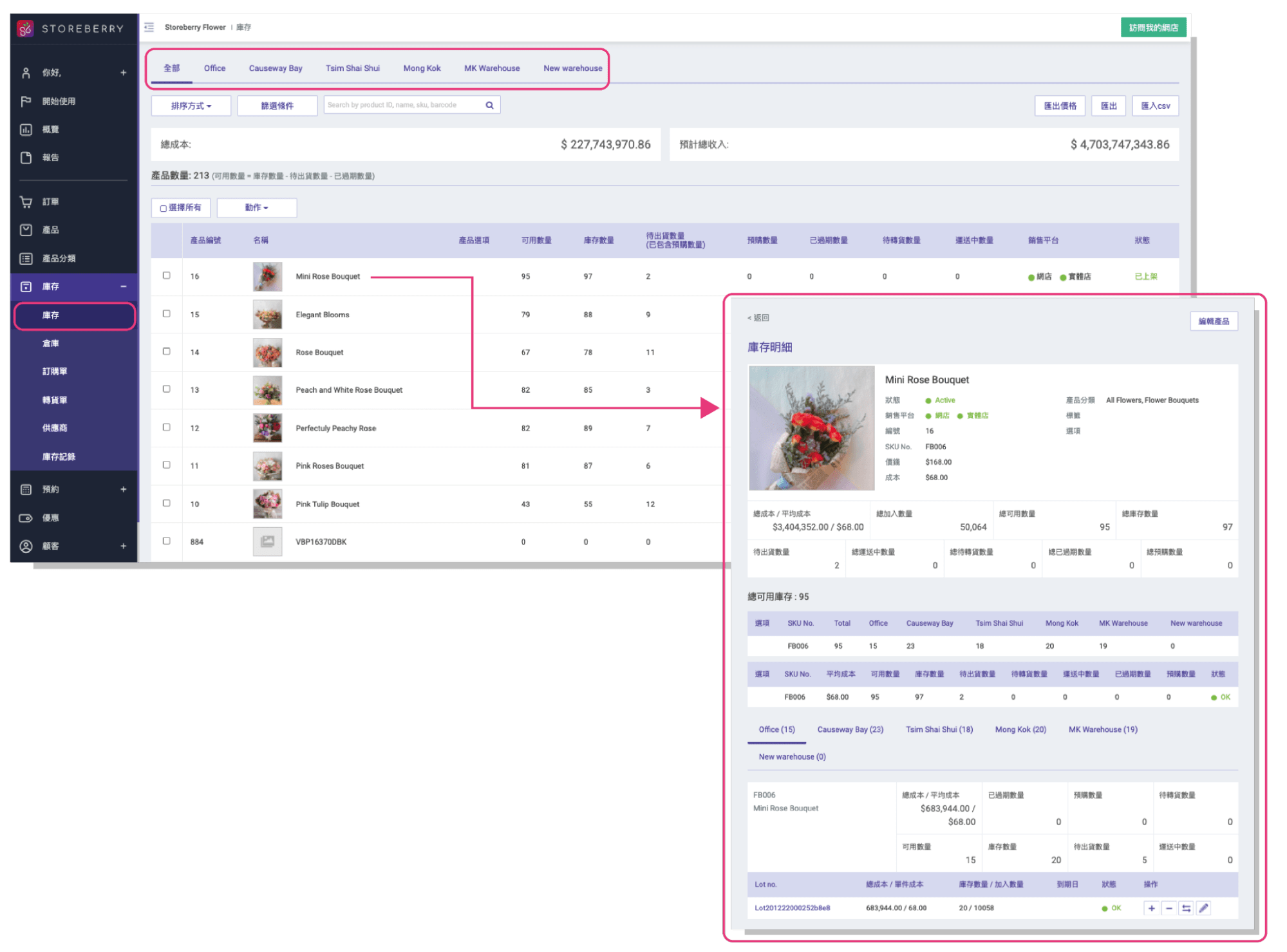Tick checkbox for Perfectuly Peachy Rose row
The height and width of the screenshot is (952, 1287).
(167, 427)
